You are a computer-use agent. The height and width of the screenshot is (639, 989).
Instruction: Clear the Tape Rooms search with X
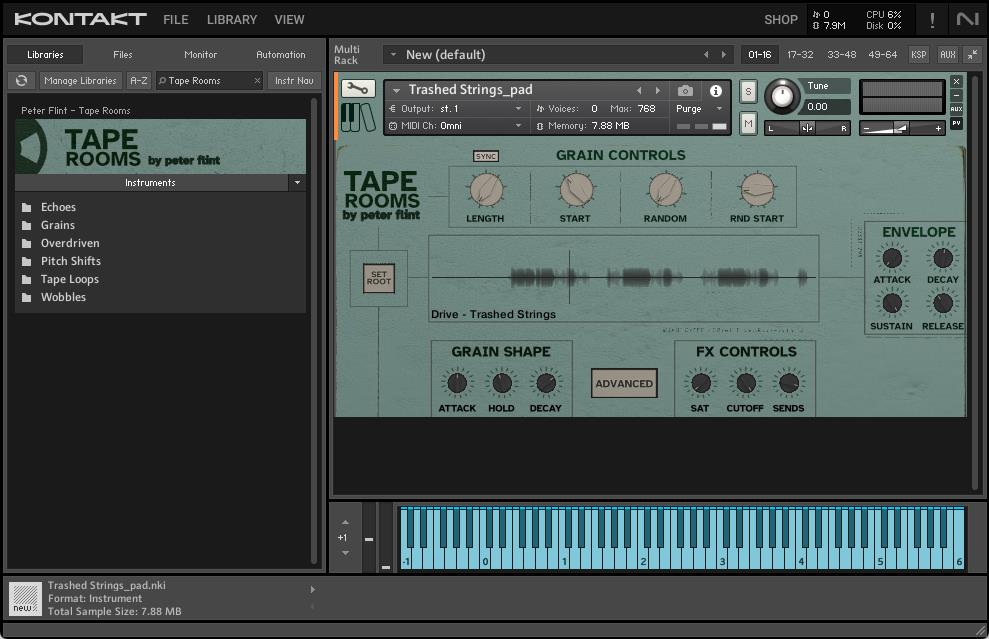click(257, 81)
